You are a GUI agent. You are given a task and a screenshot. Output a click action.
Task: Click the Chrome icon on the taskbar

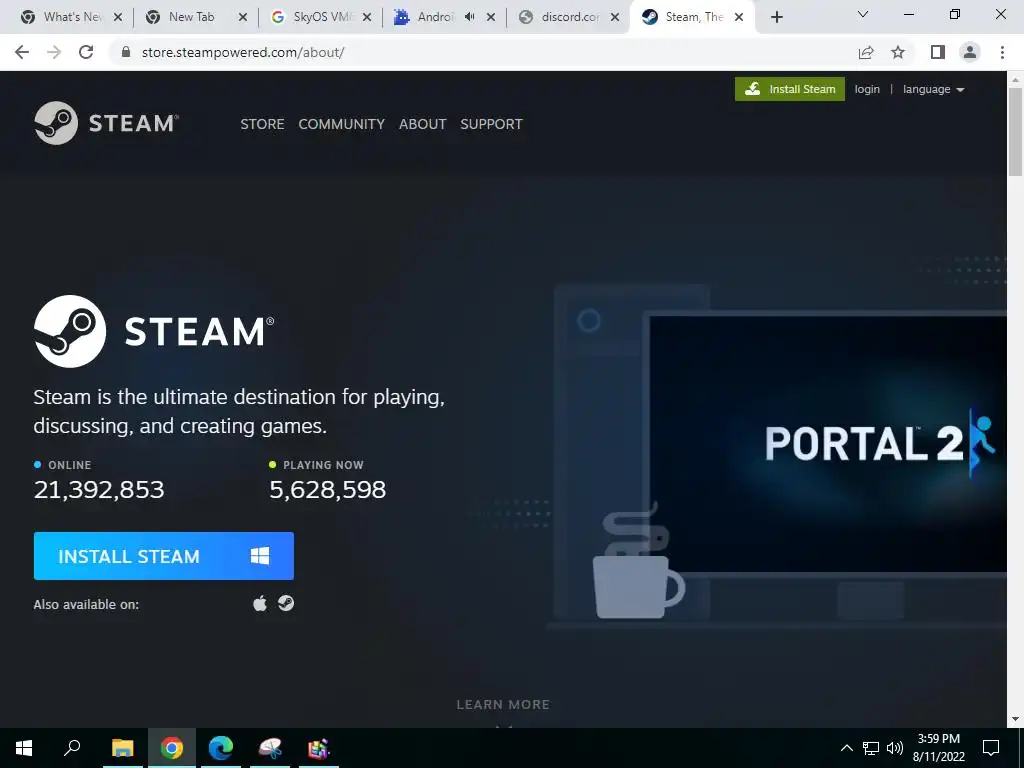click(172, 748)
